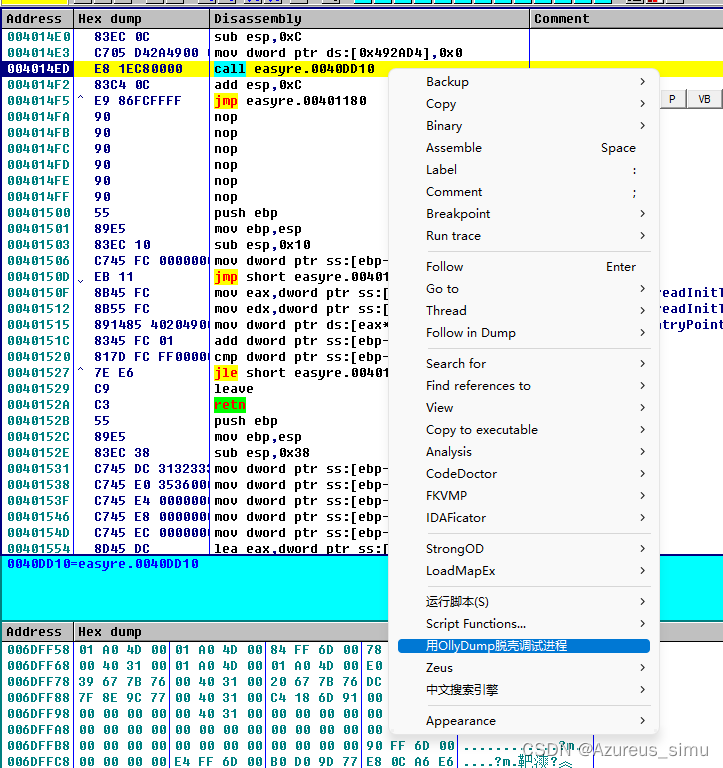The height and width of the screenshot is (768, 723).
Task: Select add esp,0xC instruction
Action: tap(258, 85)
